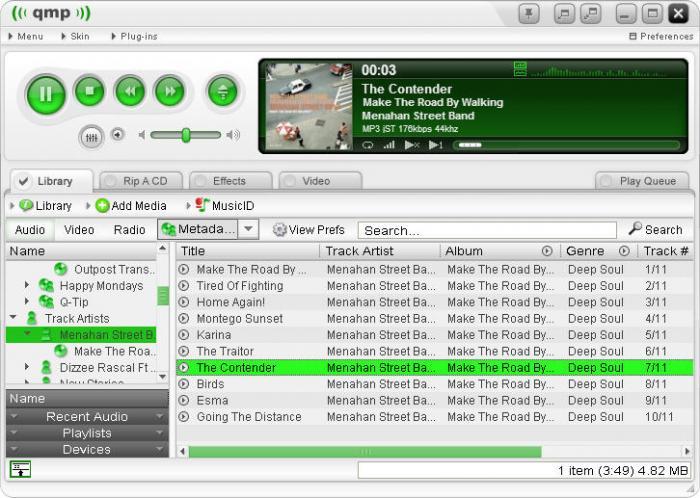Expand the Happy Mondays tree node
The image size is (700, 498).
(x=27, y=285)
